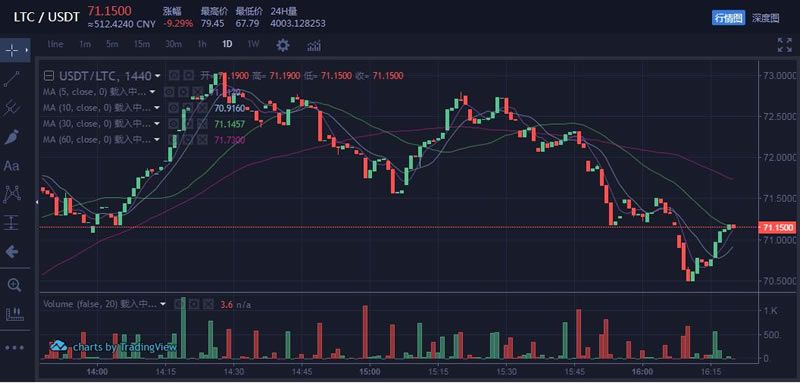
Task: Click the zoom in magnifier tool
Action: tap(14, 285)
